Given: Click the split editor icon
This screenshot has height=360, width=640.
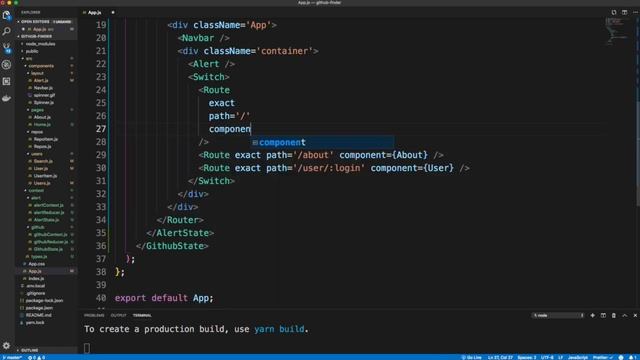Looking at the screenshot, I should point(624,12).
